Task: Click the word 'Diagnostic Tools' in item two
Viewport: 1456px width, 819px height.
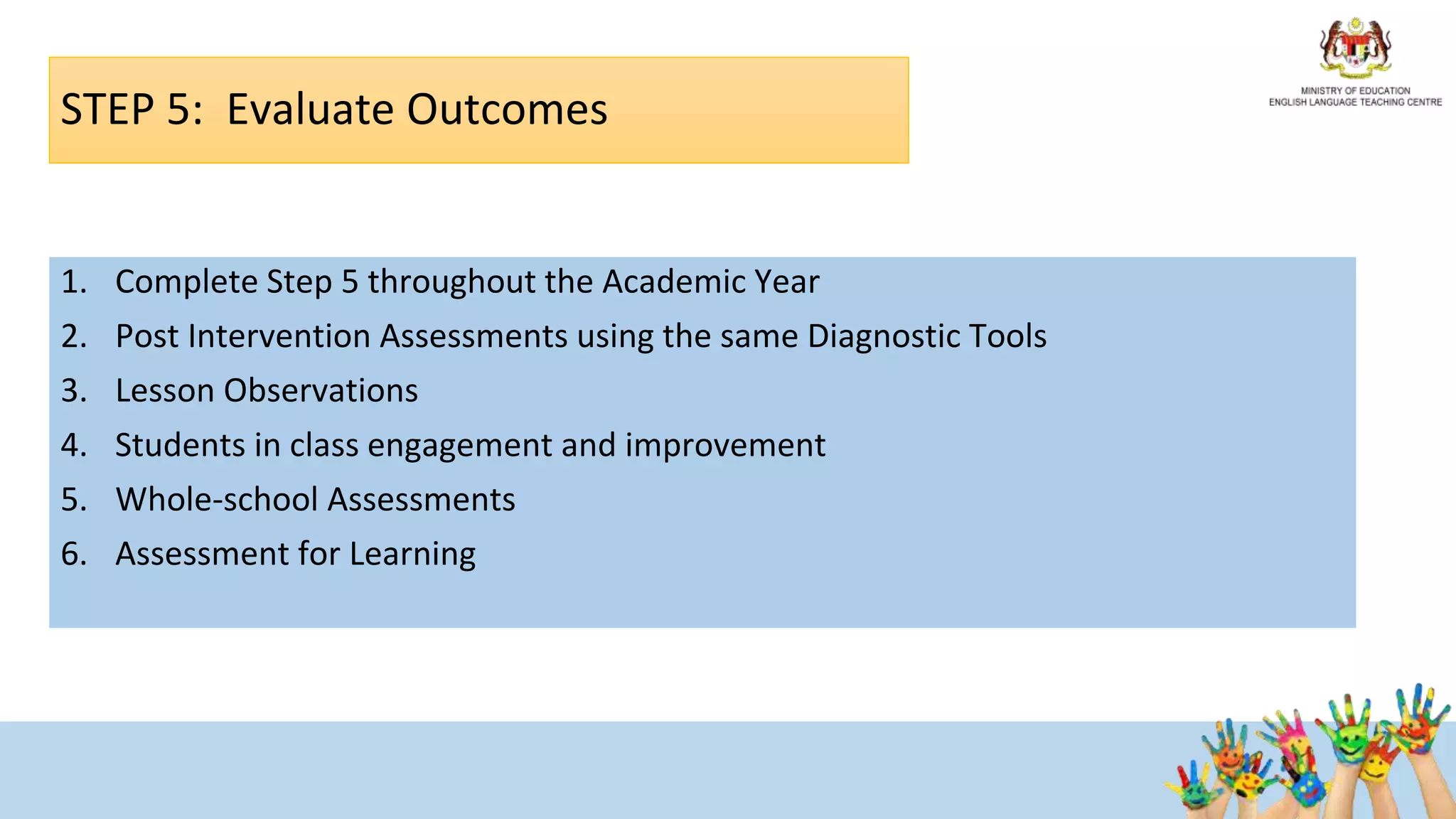Action: point(927,336)
